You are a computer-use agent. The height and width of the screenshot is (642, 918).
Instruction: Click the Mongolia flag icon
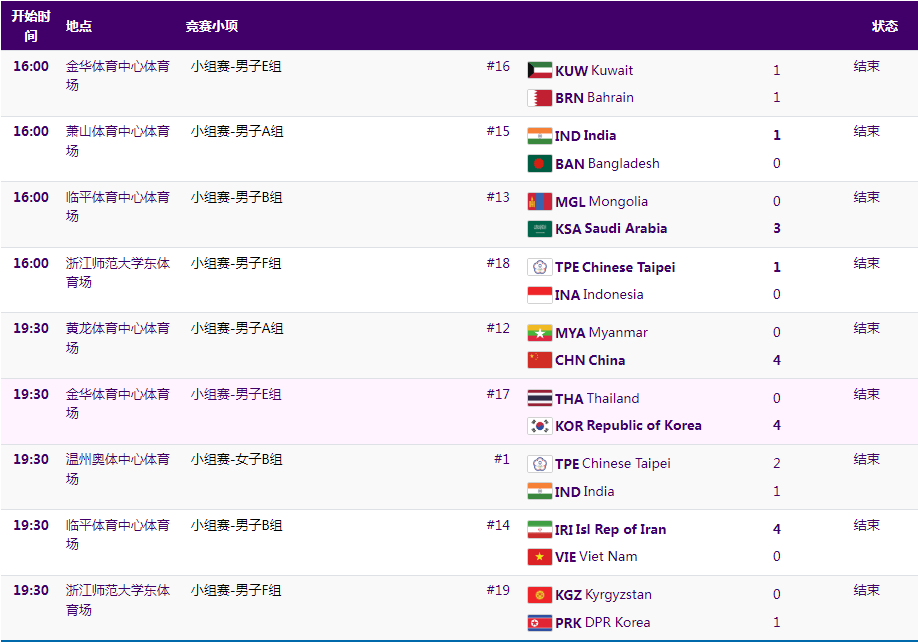coord(539,201)
